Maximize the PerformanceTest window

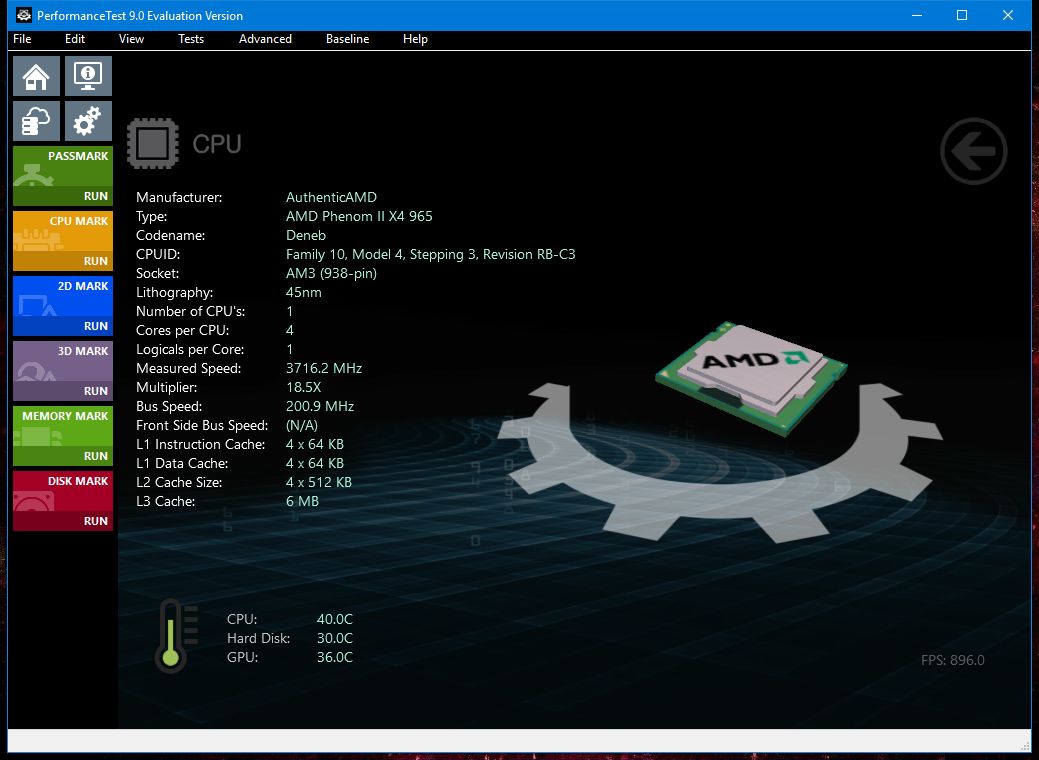click(x=962, y=15)
